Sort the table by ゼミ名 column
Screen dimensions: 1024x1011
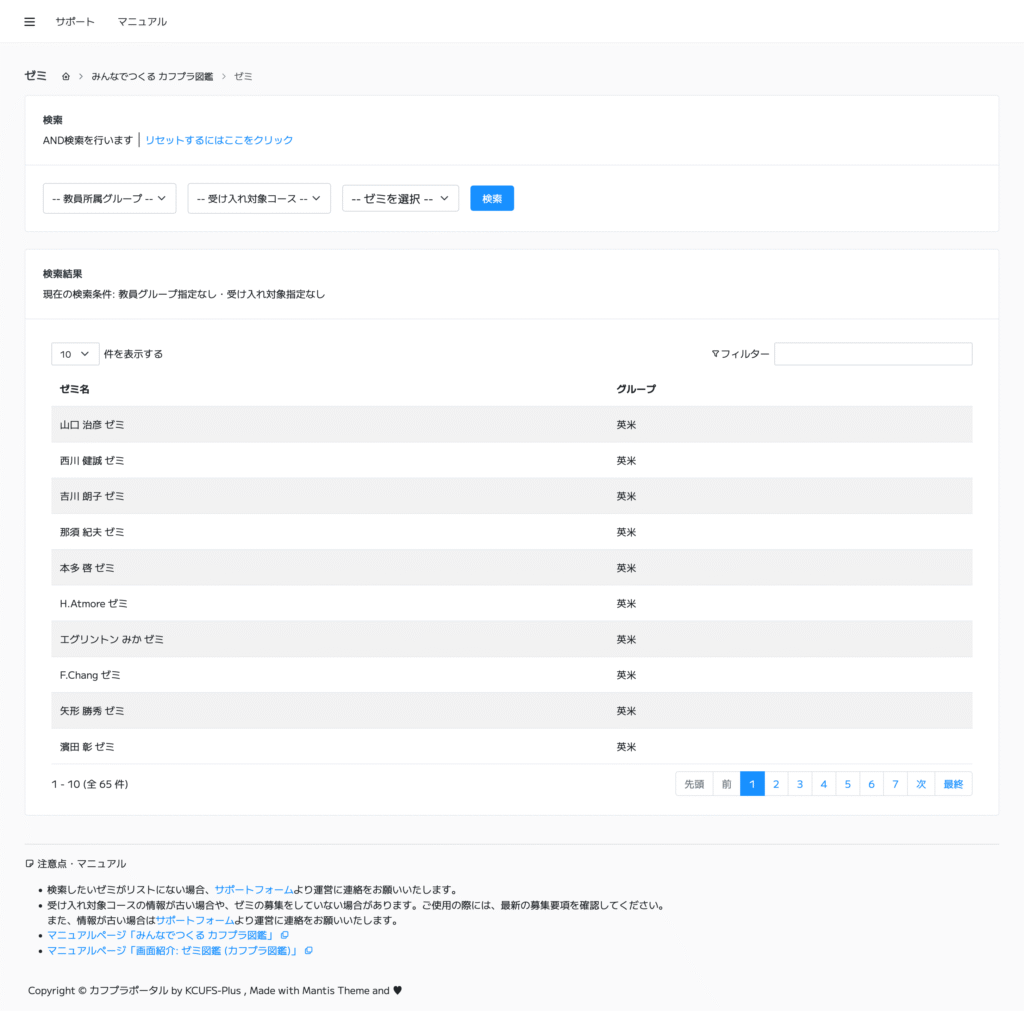coord(75,389)
